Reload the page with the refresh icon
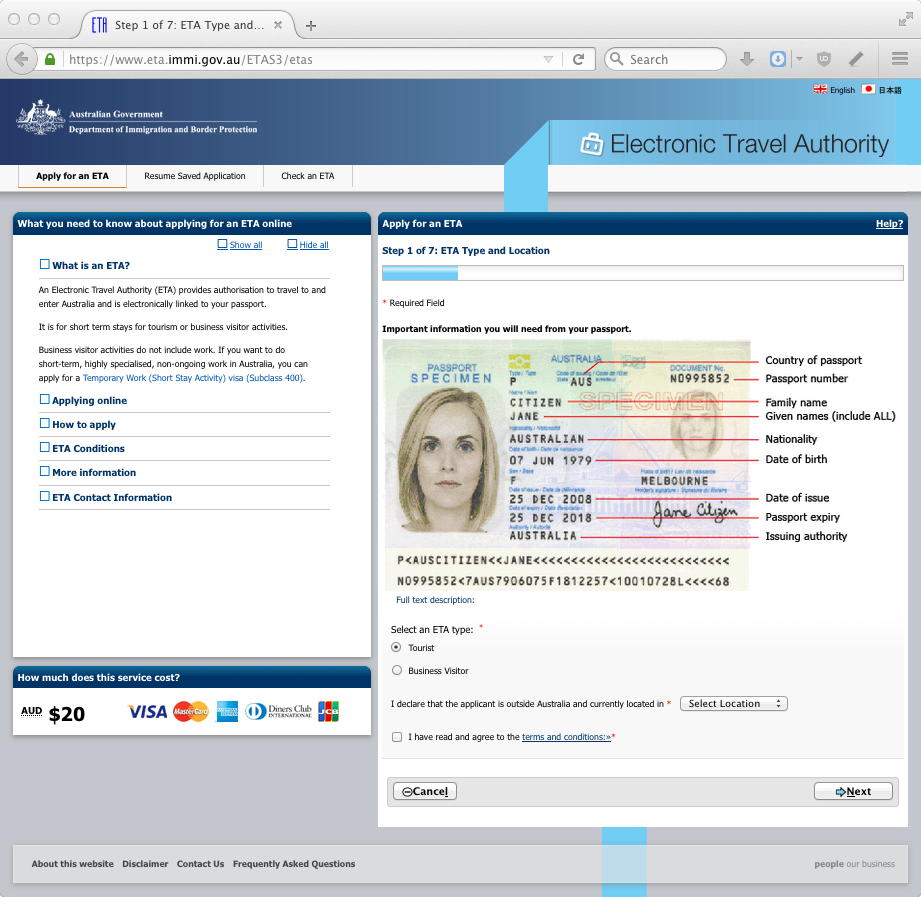This screenshot has width=921, height=897. coord(578,59)
